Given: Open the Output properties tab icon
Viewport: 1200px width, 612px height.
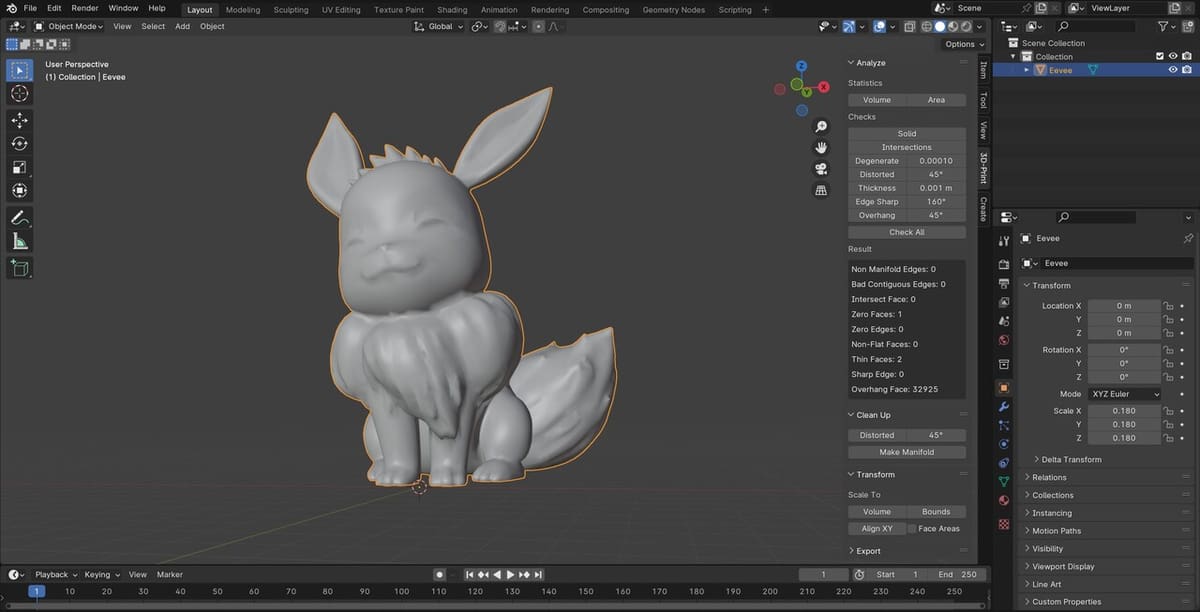Looking at the screenshot, I should [1004, 283].
